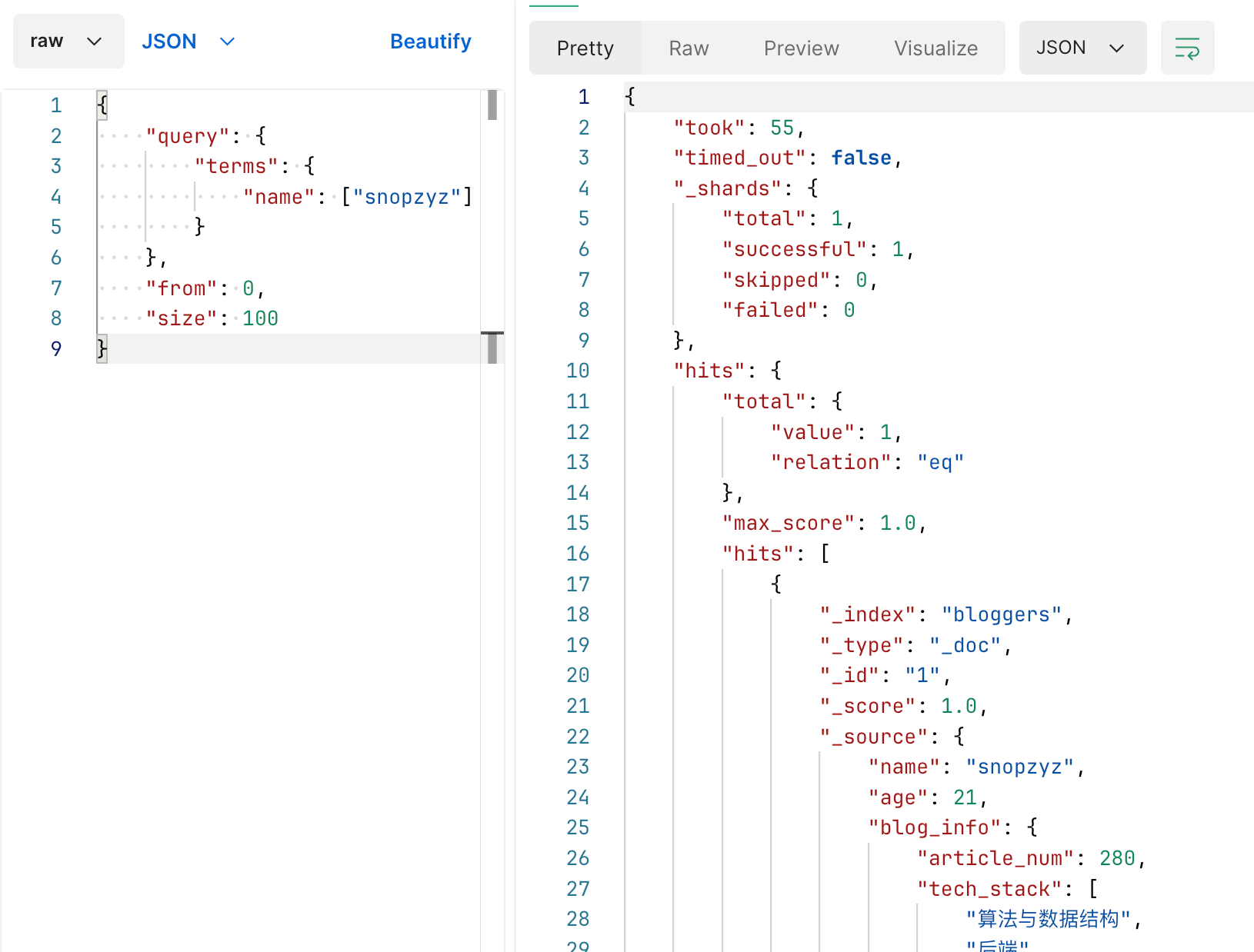1254x952 pixels.
Task: Click the "age" key in response
Action: (898, 797)
